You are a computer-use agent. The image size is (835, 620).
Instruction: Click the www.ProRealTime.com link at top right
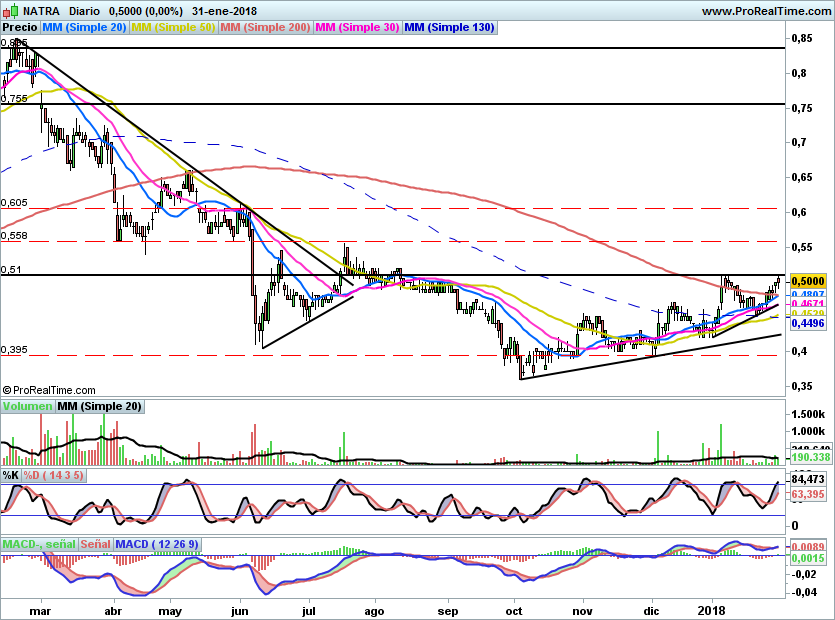pyautogui.click(x=766, y=11)
